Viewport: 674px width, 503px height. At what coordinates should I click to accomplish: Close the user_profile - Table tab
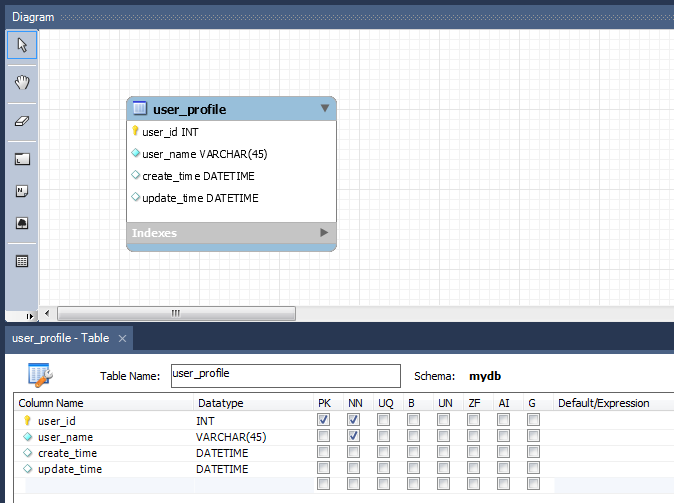(x=122, y=339)
